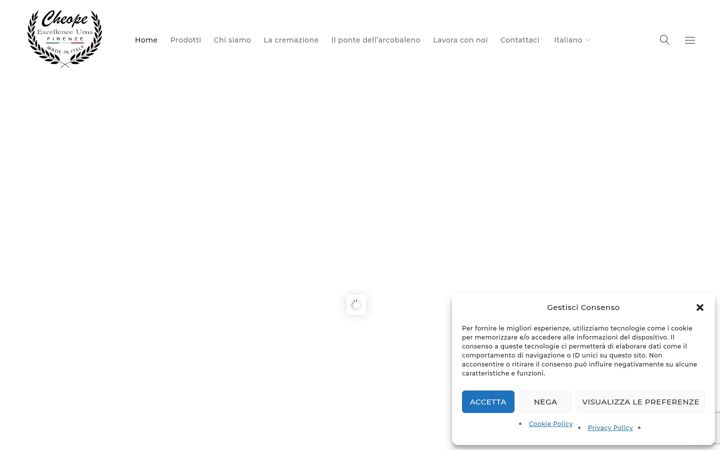The width and height of the screenshot is (720, 450).
Task: Click VISUALIZZA LE PREFERENZE button
Action: coord(641,402)
